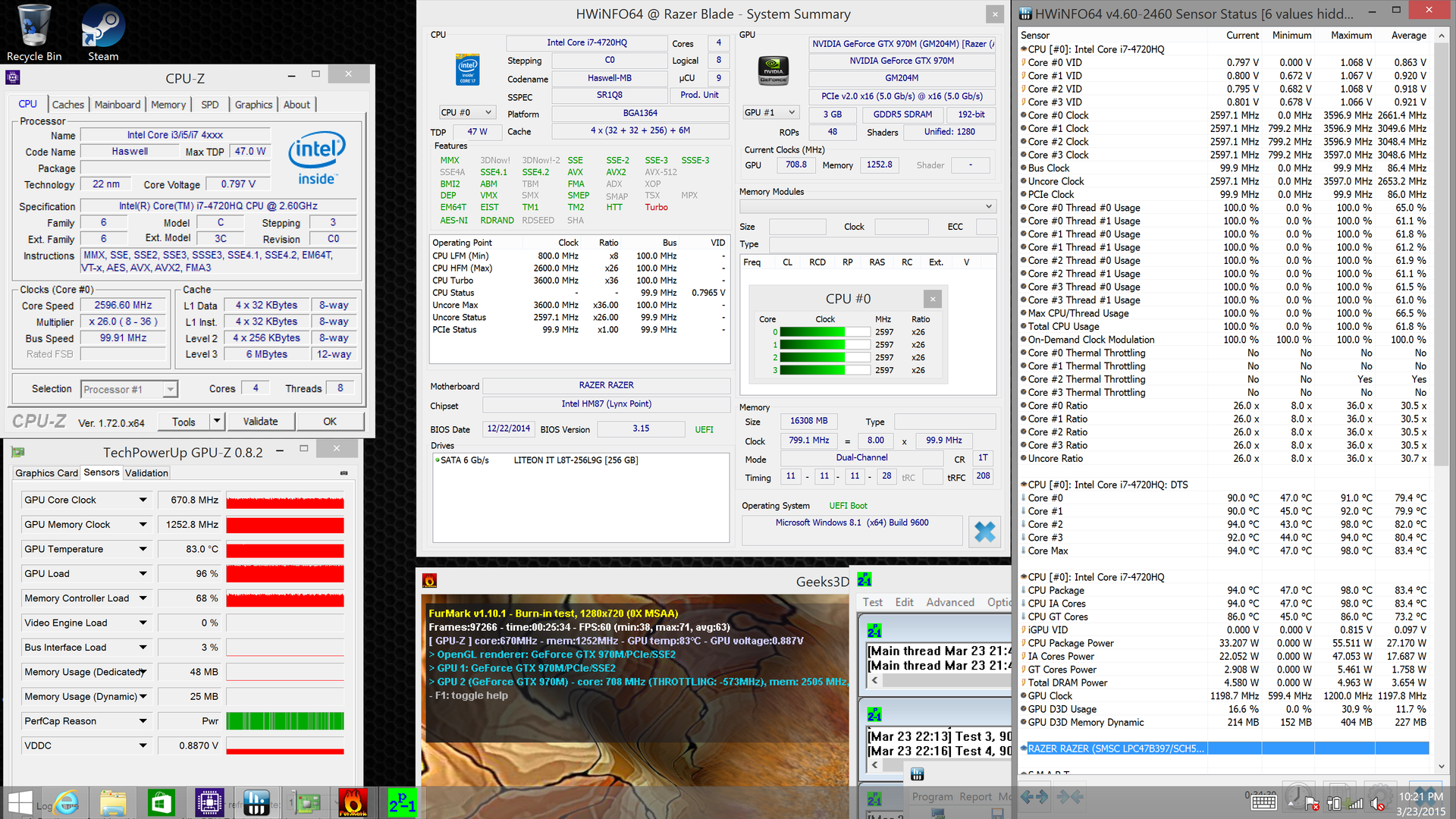Expand the Memory Modules dropdown
Image resolution: width=1456 pixels, height=819 pixels.
[x=868, y=206]
